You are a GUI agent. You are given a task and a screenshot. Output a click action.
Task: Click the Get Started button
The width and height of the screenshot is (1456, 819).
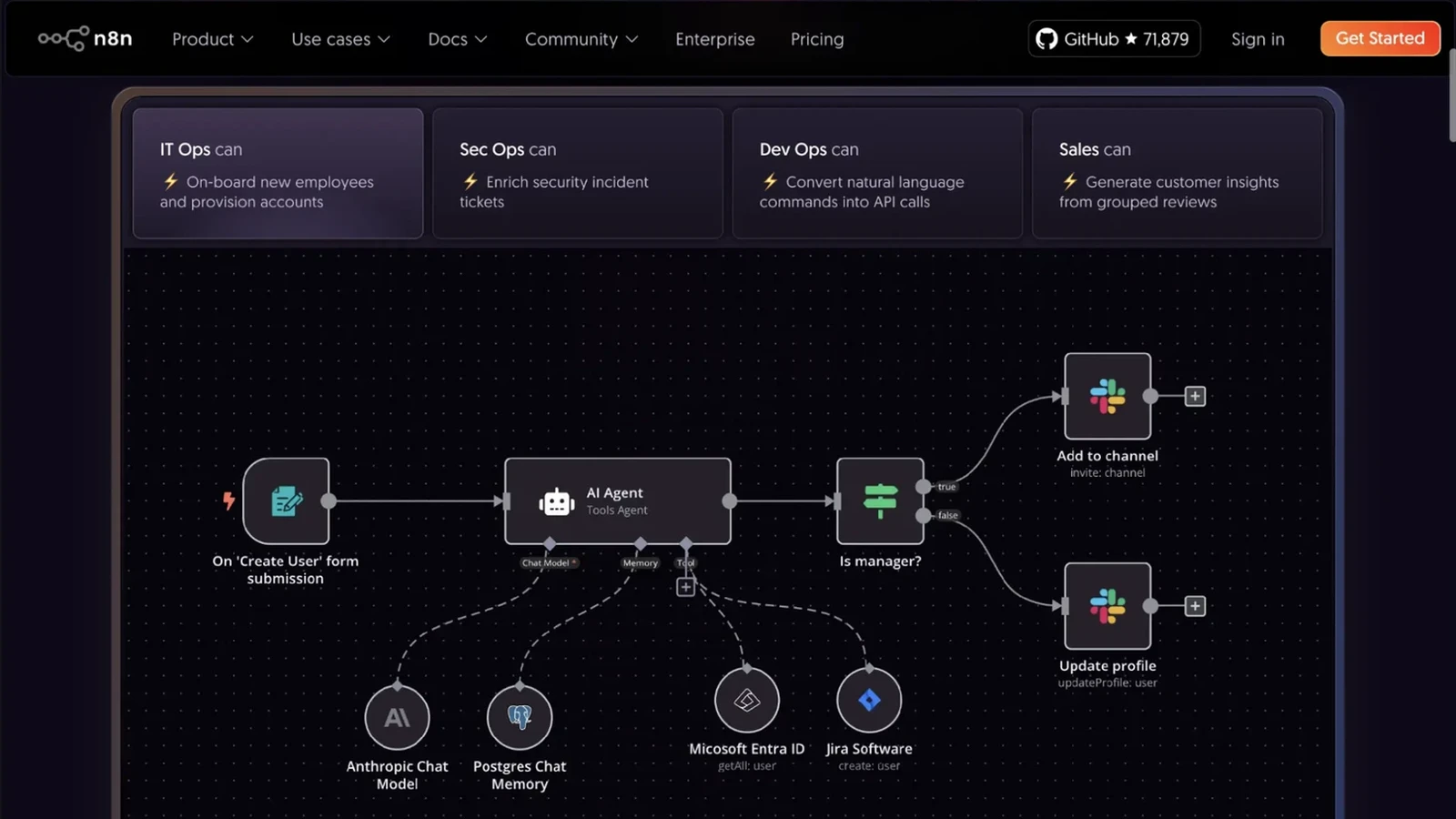pyautogui.click(x=1380, y=38)
